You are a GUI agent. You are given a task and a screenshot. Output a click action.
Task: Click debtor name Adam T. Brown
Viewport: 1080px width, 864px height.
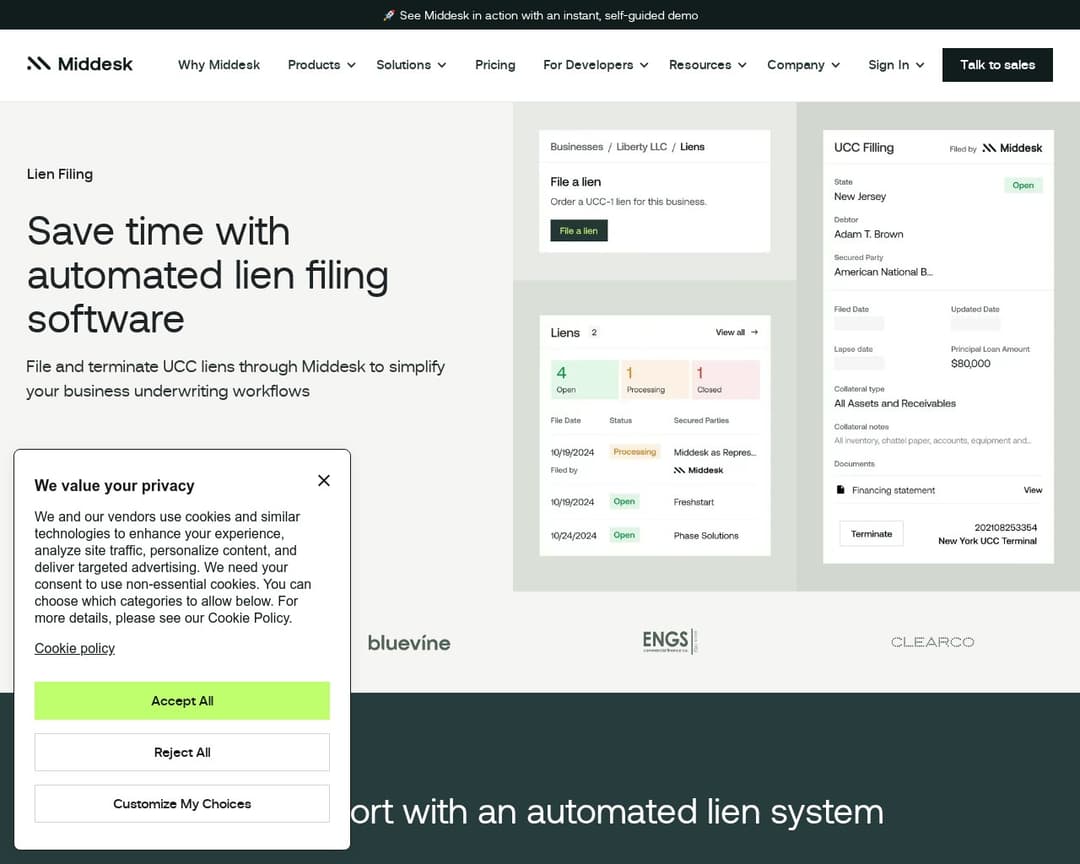point(869,234)
